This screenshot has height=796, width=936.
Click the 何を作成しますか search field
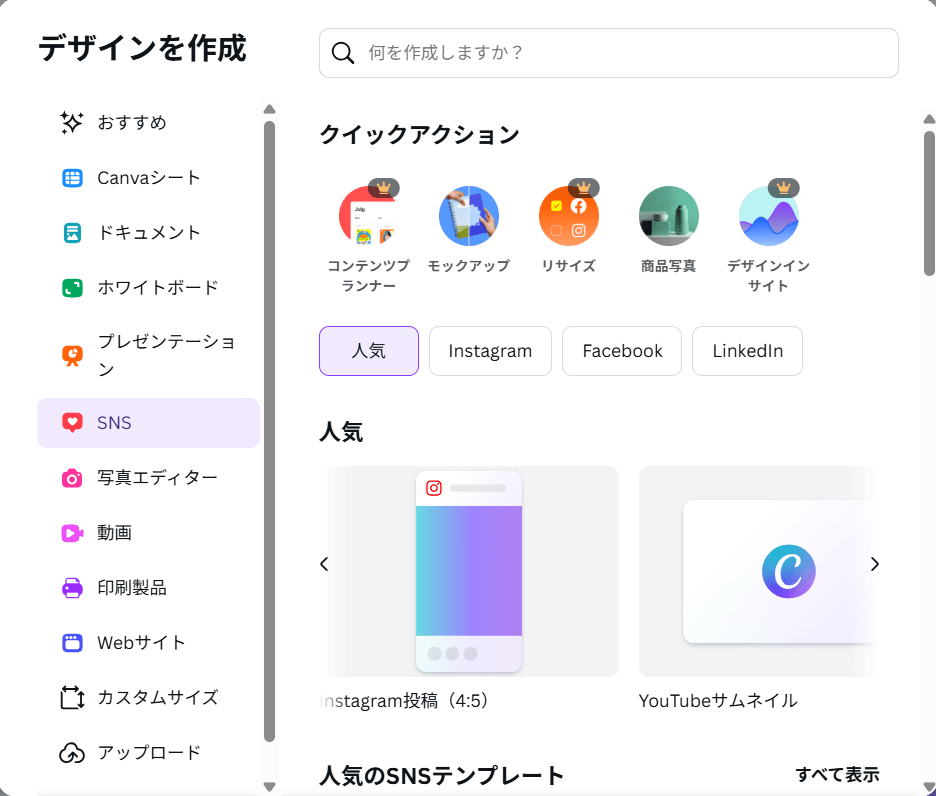609,53
